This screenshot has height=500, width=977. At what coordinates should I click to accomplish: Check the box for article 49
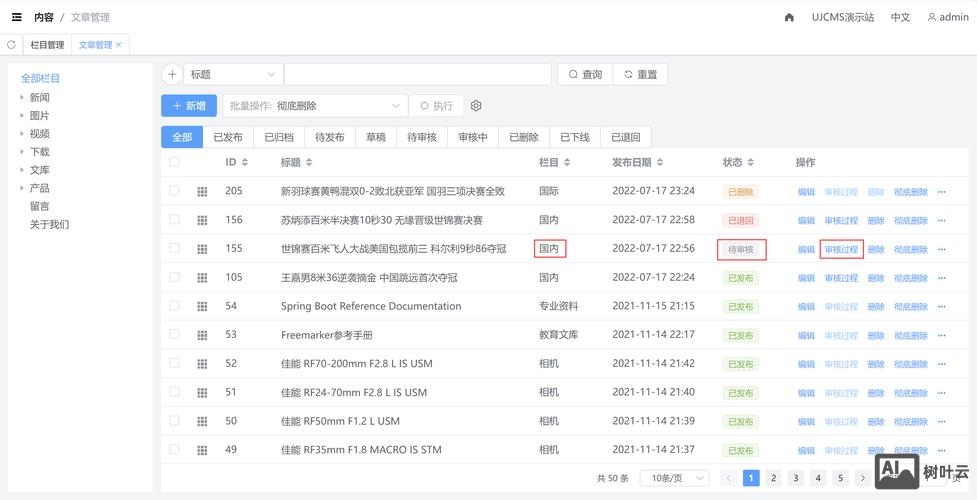click(174, 449)
